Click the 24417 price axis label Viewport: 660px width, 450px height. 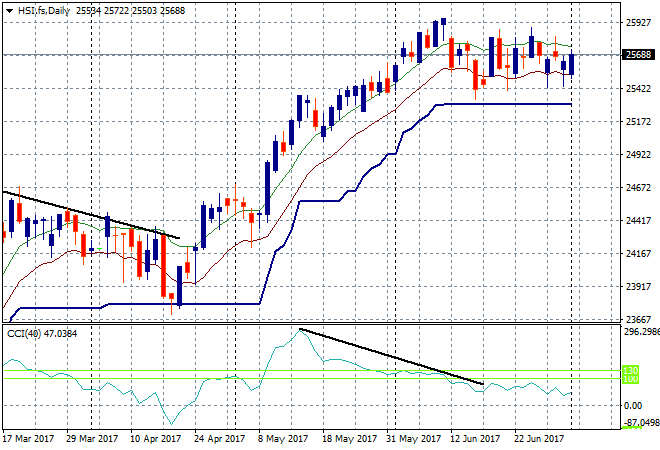coord(639,221)
